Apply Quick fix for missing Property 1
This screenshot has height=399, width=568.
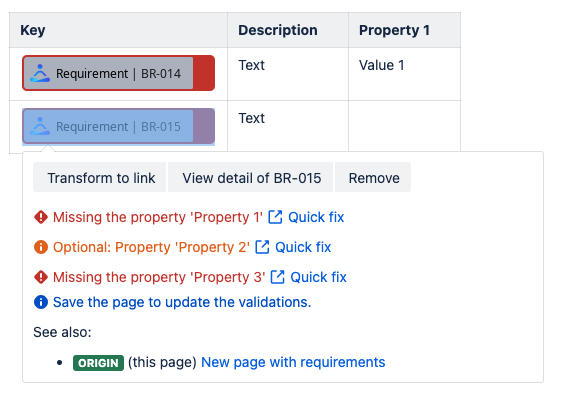(x=316, y=217)
